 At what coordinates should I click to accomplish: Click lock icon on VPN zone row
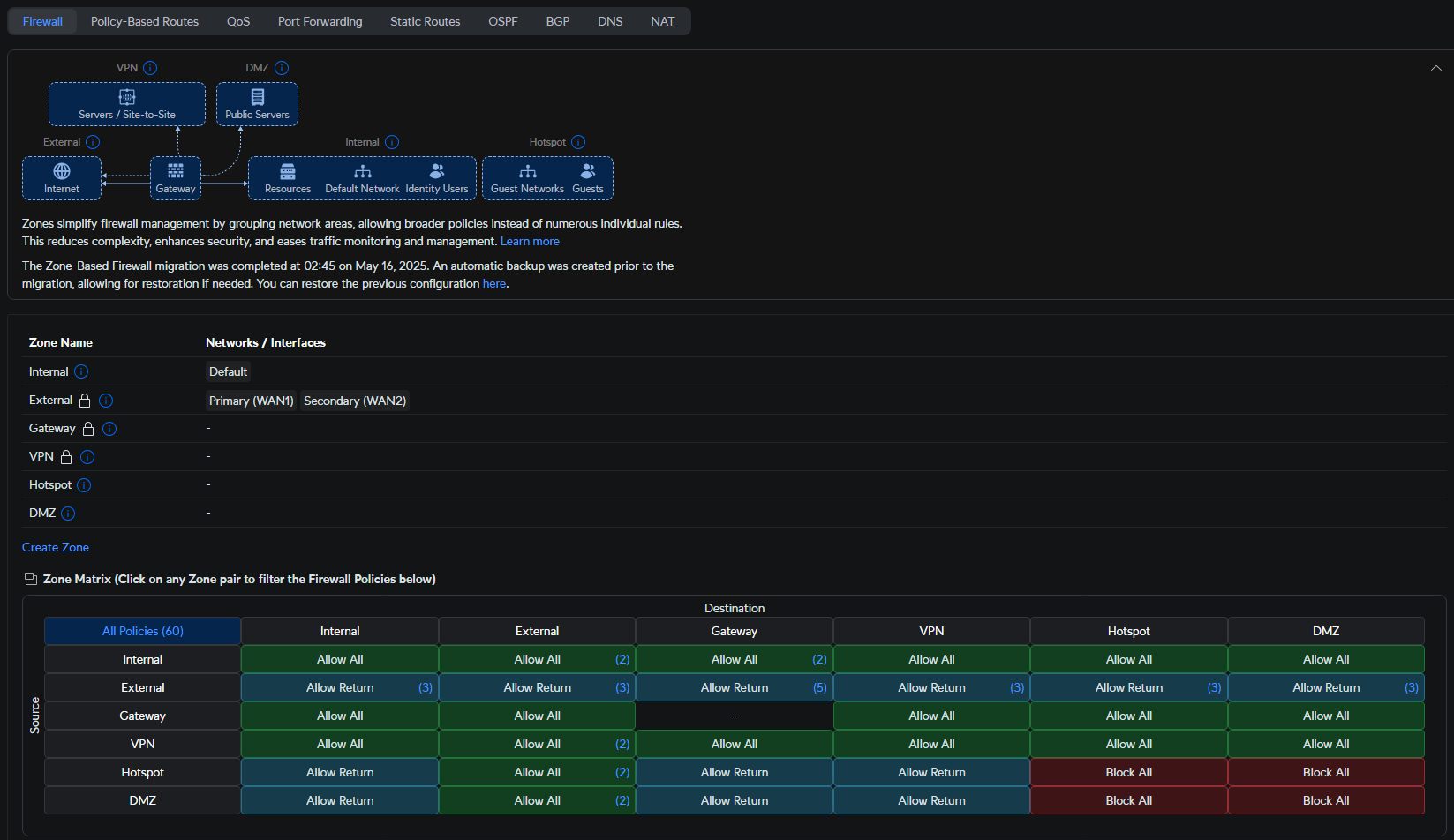tap(66, 457)
